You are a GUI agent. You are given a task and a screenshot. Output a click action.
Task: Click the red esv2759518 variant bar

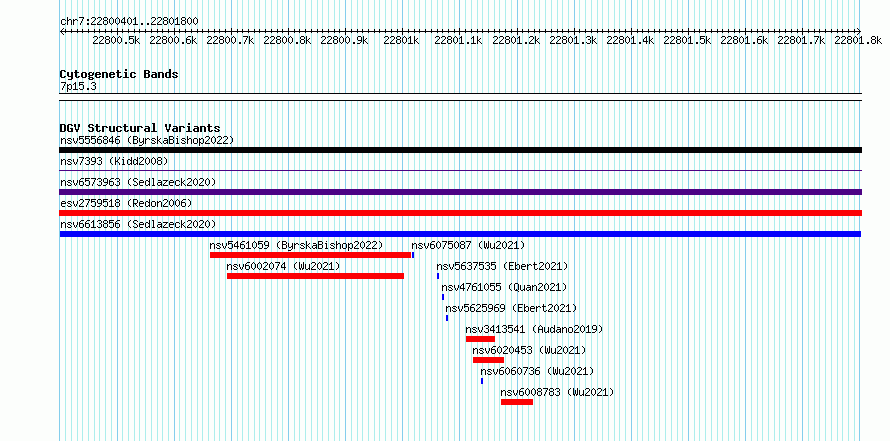click(x=460, y=213)
